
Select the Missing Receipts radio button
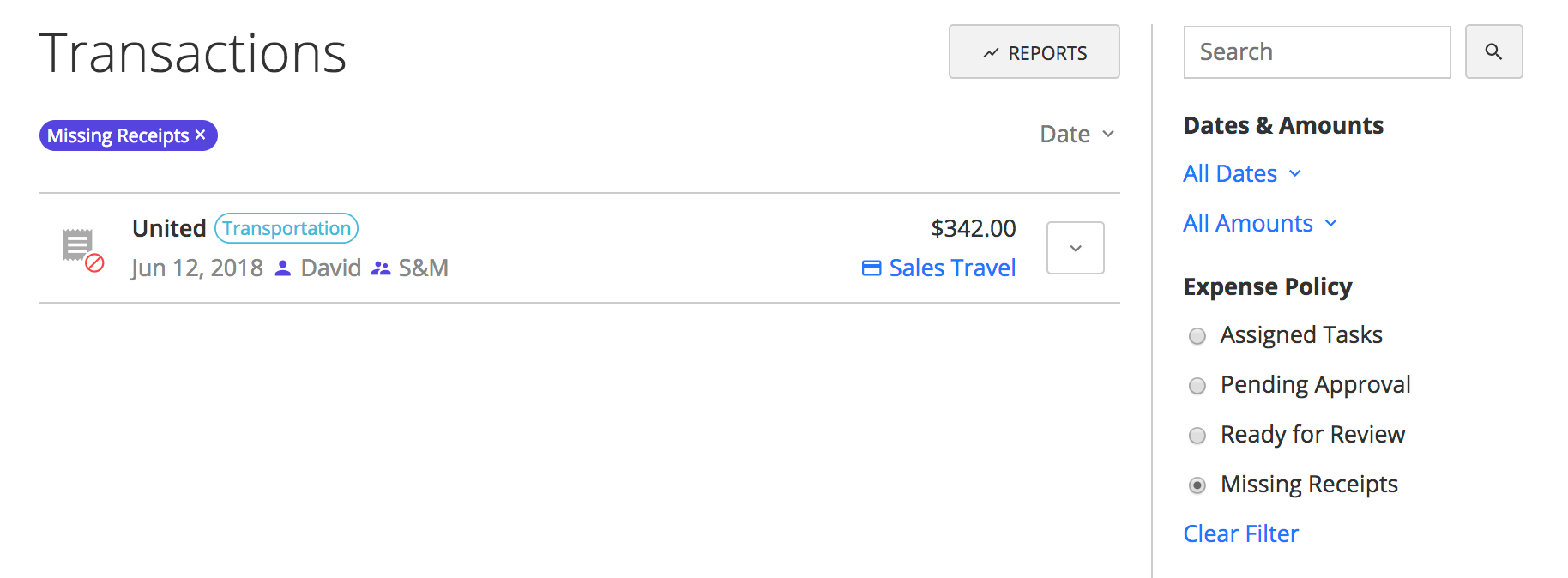pos(1197,485)
